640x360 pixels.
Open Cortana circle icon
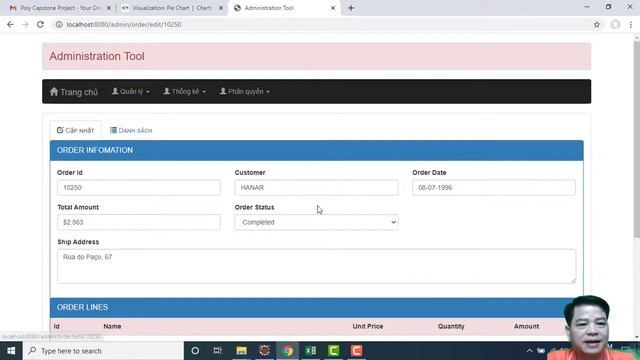[195, 351]
